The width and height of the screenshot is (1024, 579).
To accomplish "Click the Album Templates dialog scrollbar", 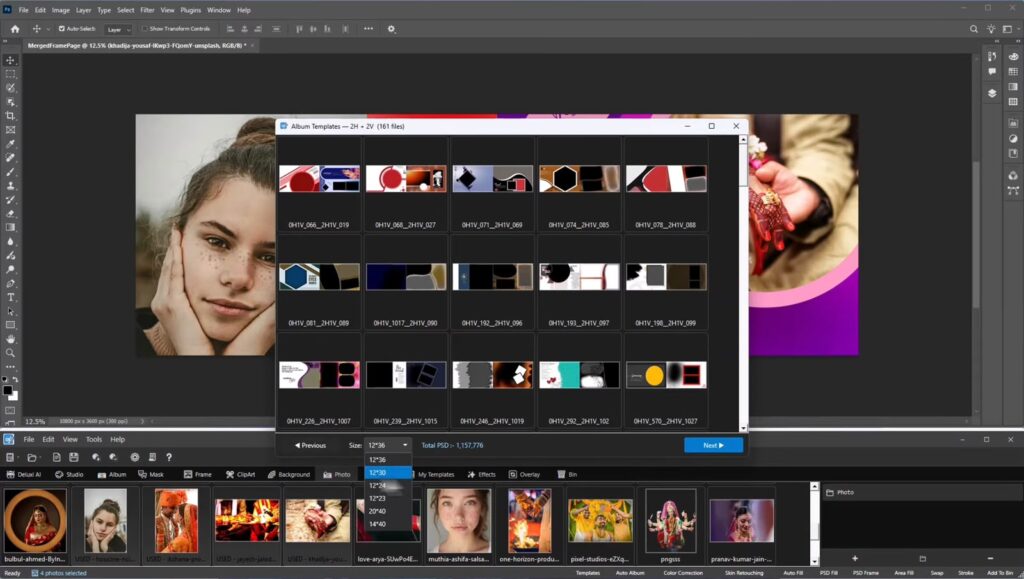I will click(x=743, y=165).
